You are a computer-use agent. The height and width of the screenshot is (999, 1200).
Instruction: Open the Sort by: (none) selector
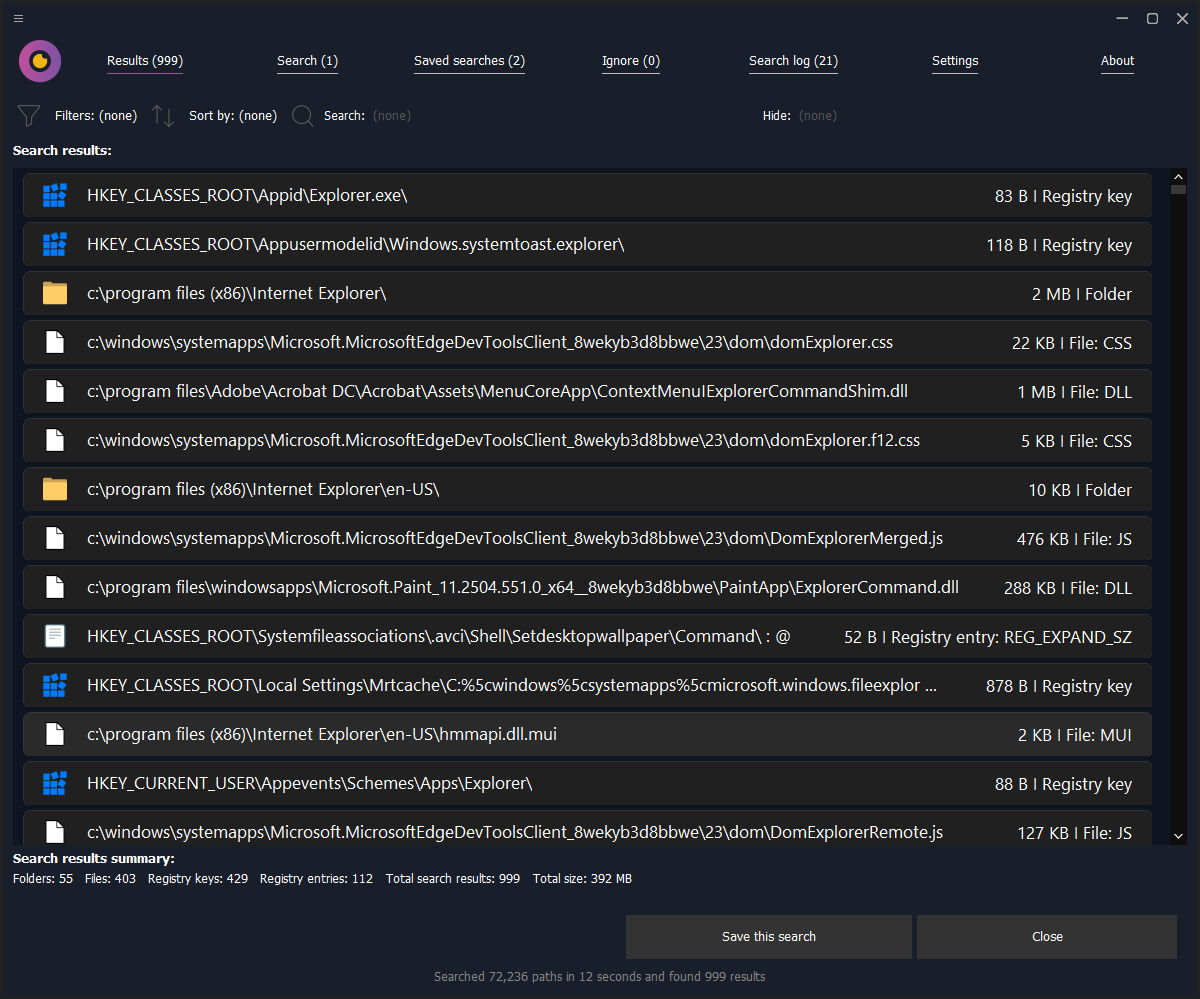[x=233, y=116]
